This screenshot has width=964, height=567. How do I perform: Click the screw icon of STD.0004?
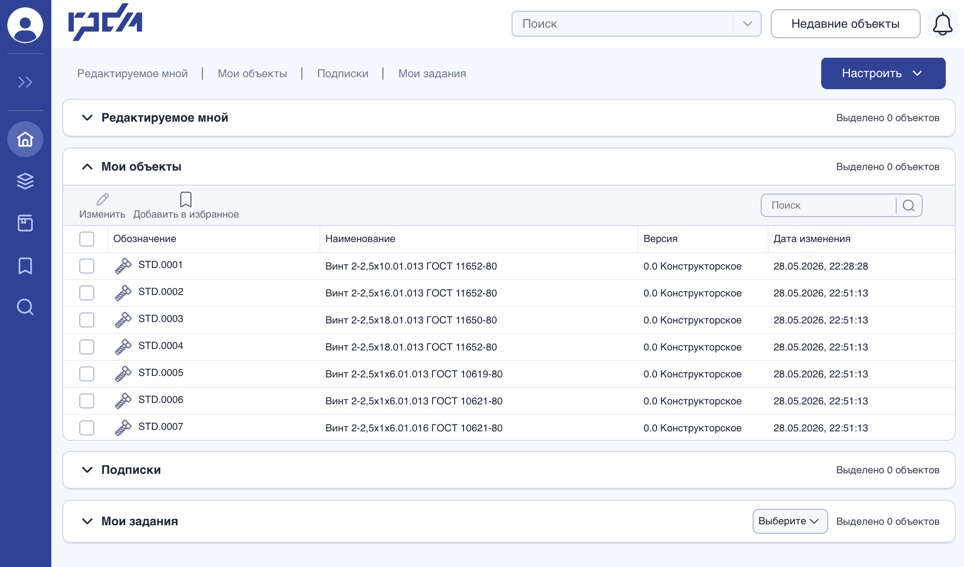tap(123, 347)
